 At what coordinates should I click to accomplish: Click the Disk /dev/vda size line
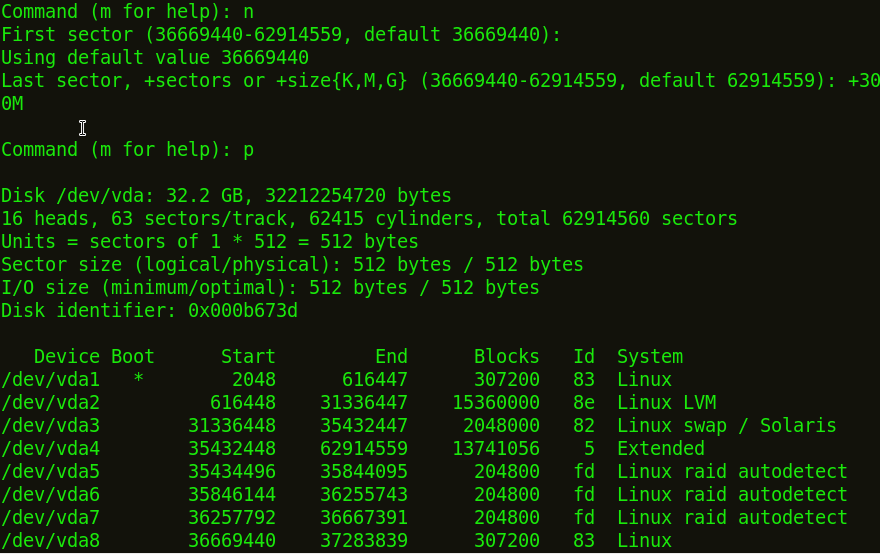click(226, 196)
